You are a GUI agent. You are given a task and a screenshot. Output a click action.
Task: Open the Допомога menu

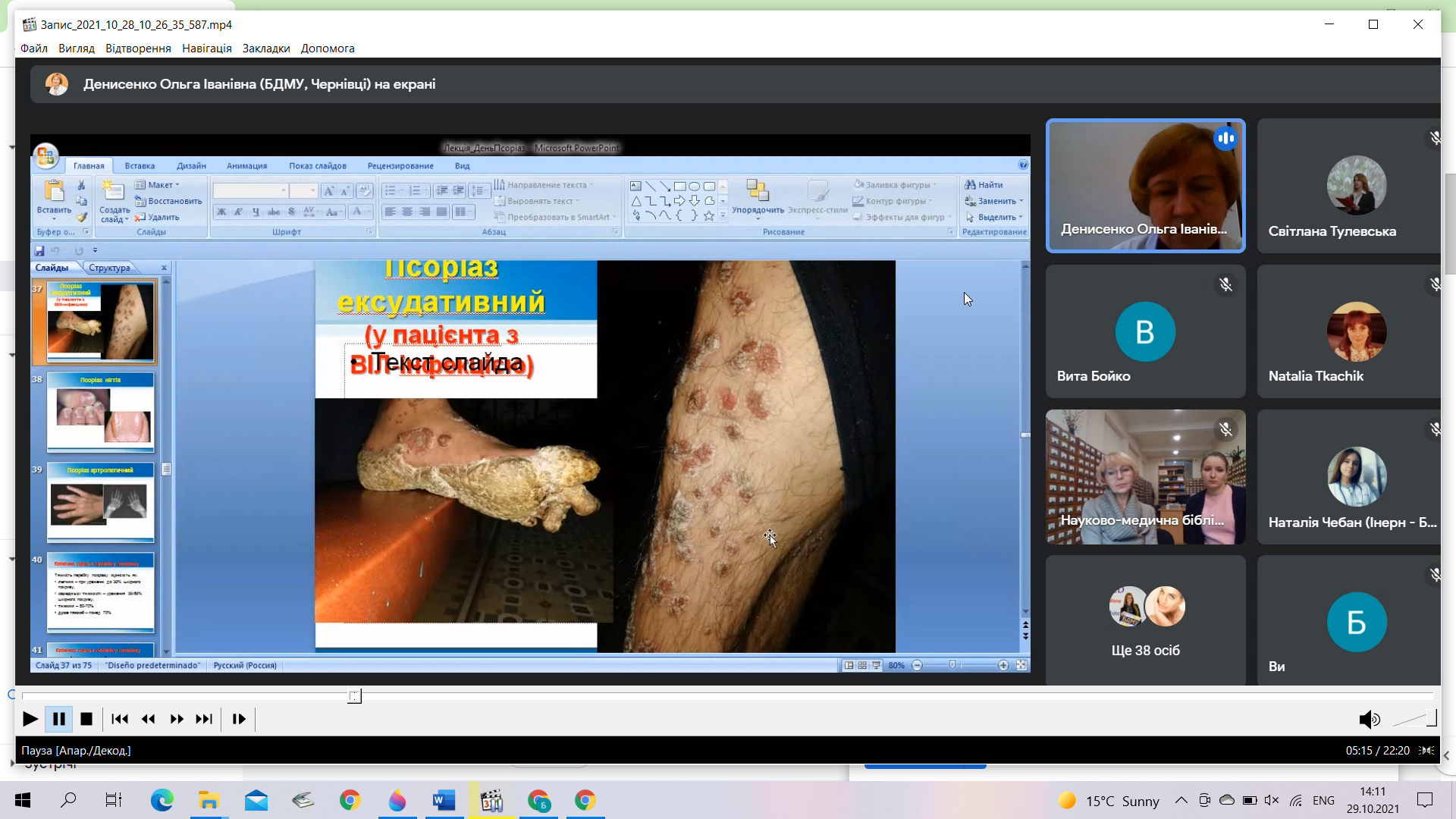[x=328, y=48]
